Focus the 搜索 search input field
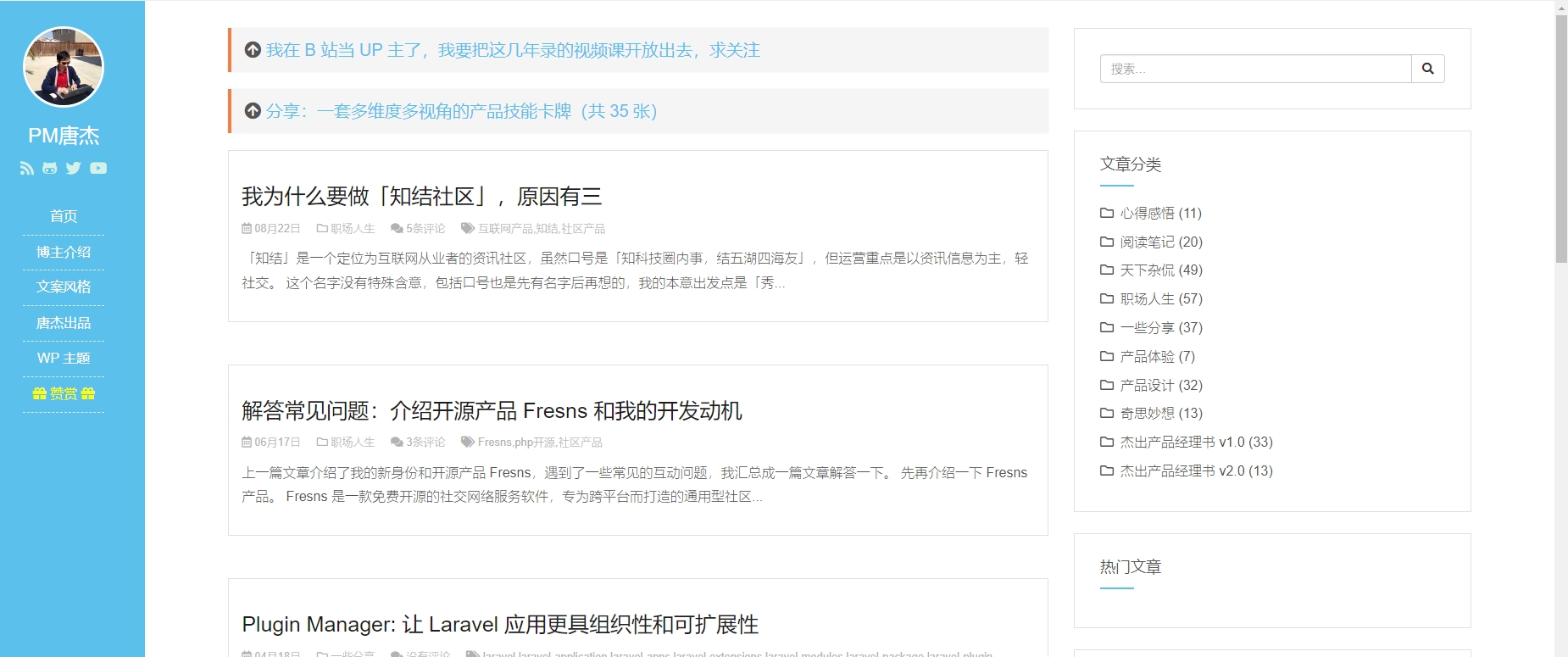Screen dimensions: 1568x657 [1255, 69]
